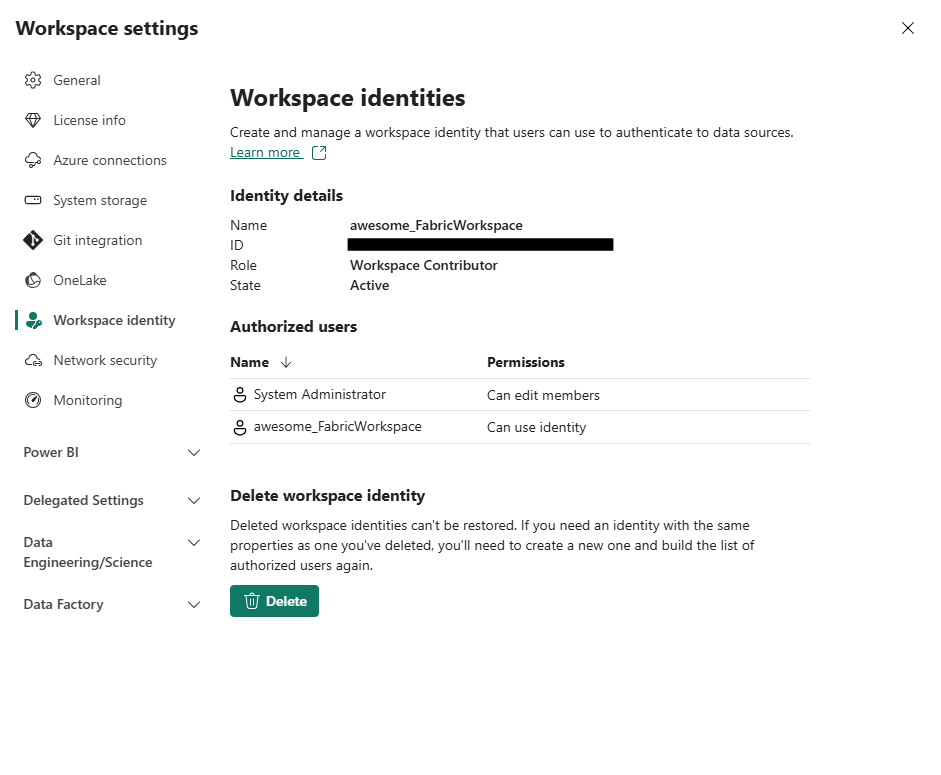Select awesome_FabricWorkspace in Authorized users

coord(338,426)
